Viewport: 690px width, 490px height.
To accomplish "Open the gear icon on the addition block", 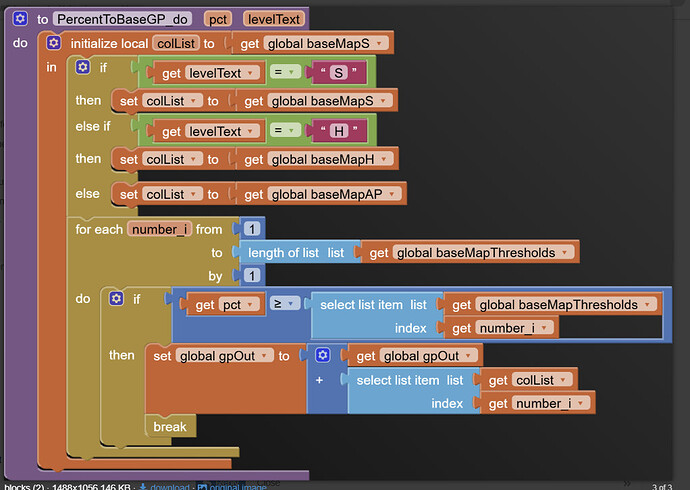I will pos(322,355).
